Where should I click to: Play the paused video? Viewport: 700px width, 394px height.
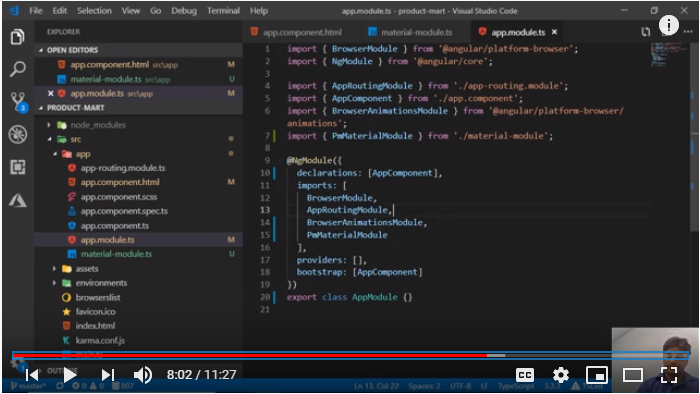[x=70, y=375]
